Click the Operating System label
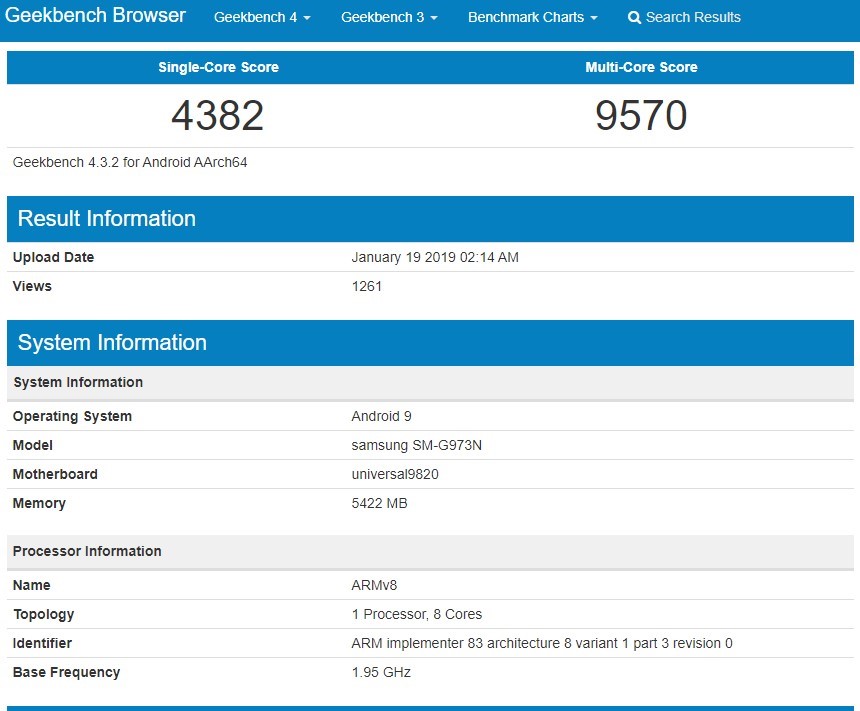Viewport: 860px width, 711px height. (x=72, y=416)
